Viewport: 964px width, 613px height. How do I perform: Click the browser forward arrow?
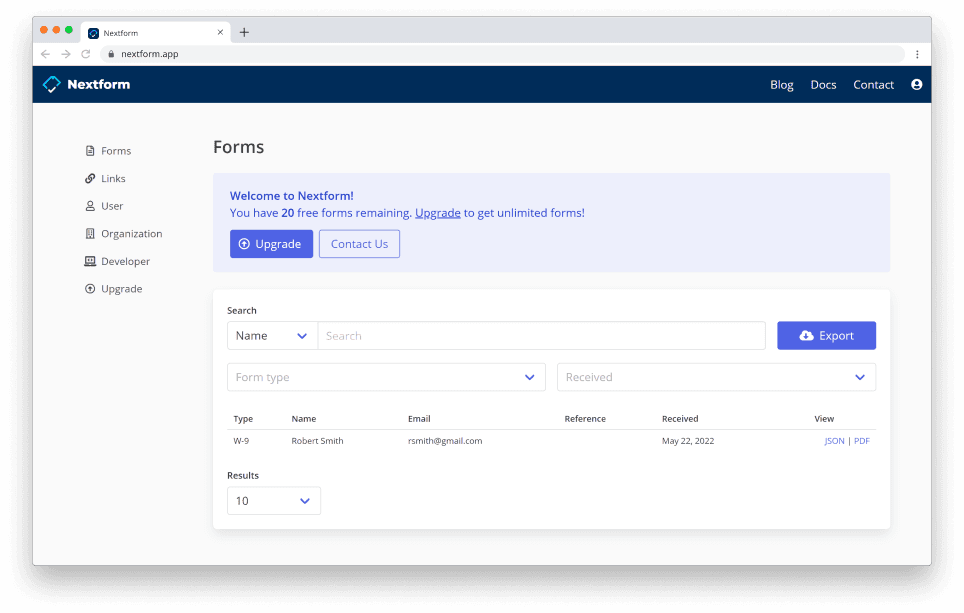click(x=66, y=54)
